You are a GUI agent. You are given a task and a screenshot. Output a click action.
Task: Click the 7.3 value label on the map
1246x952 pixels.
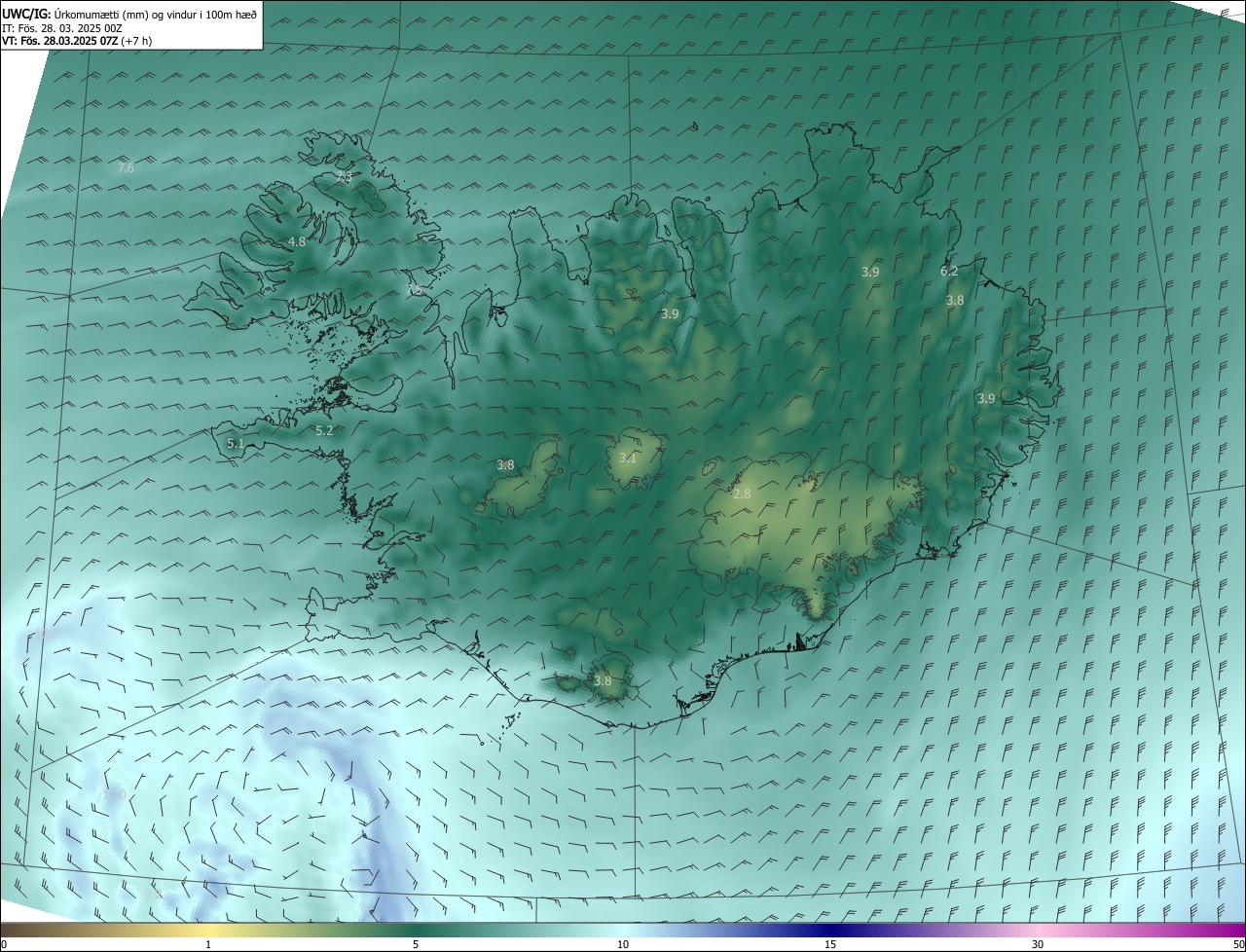[345, 178]
